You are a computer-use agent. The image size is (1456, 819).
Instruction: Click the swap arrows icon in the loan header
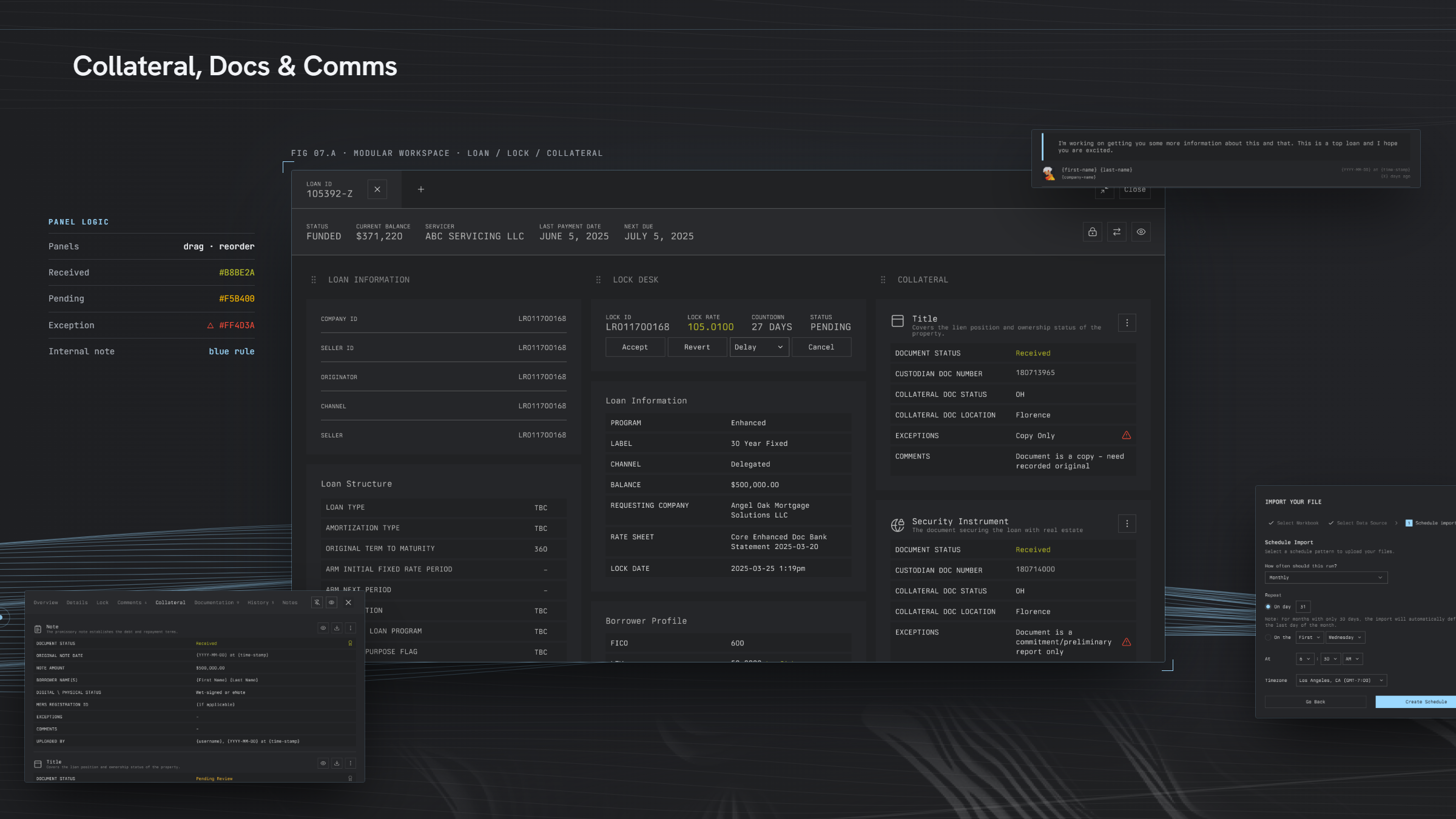pos(1116,232)
